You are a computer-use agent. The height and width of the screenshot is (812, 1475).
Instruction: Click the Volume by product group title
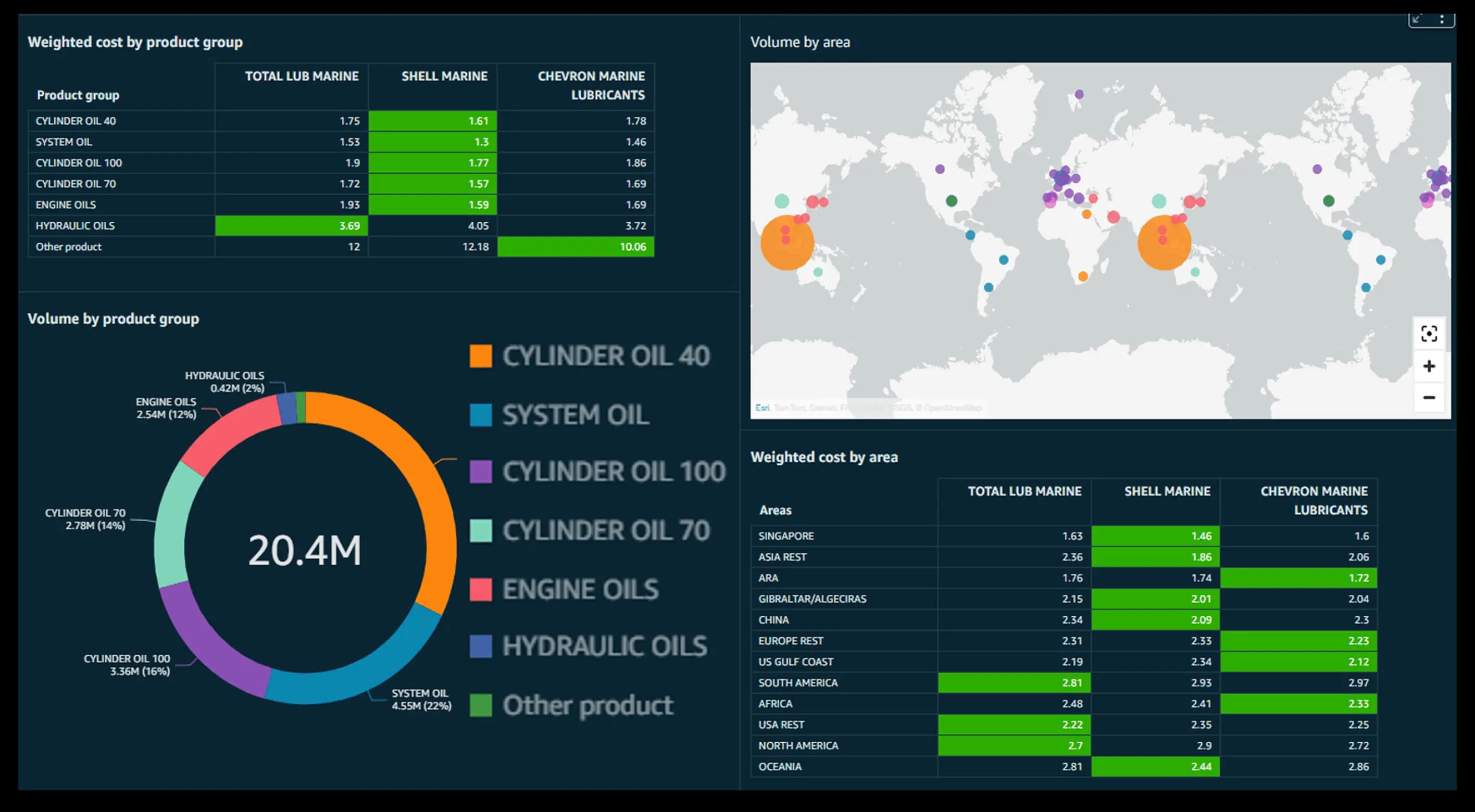click(x=114, y=319)
